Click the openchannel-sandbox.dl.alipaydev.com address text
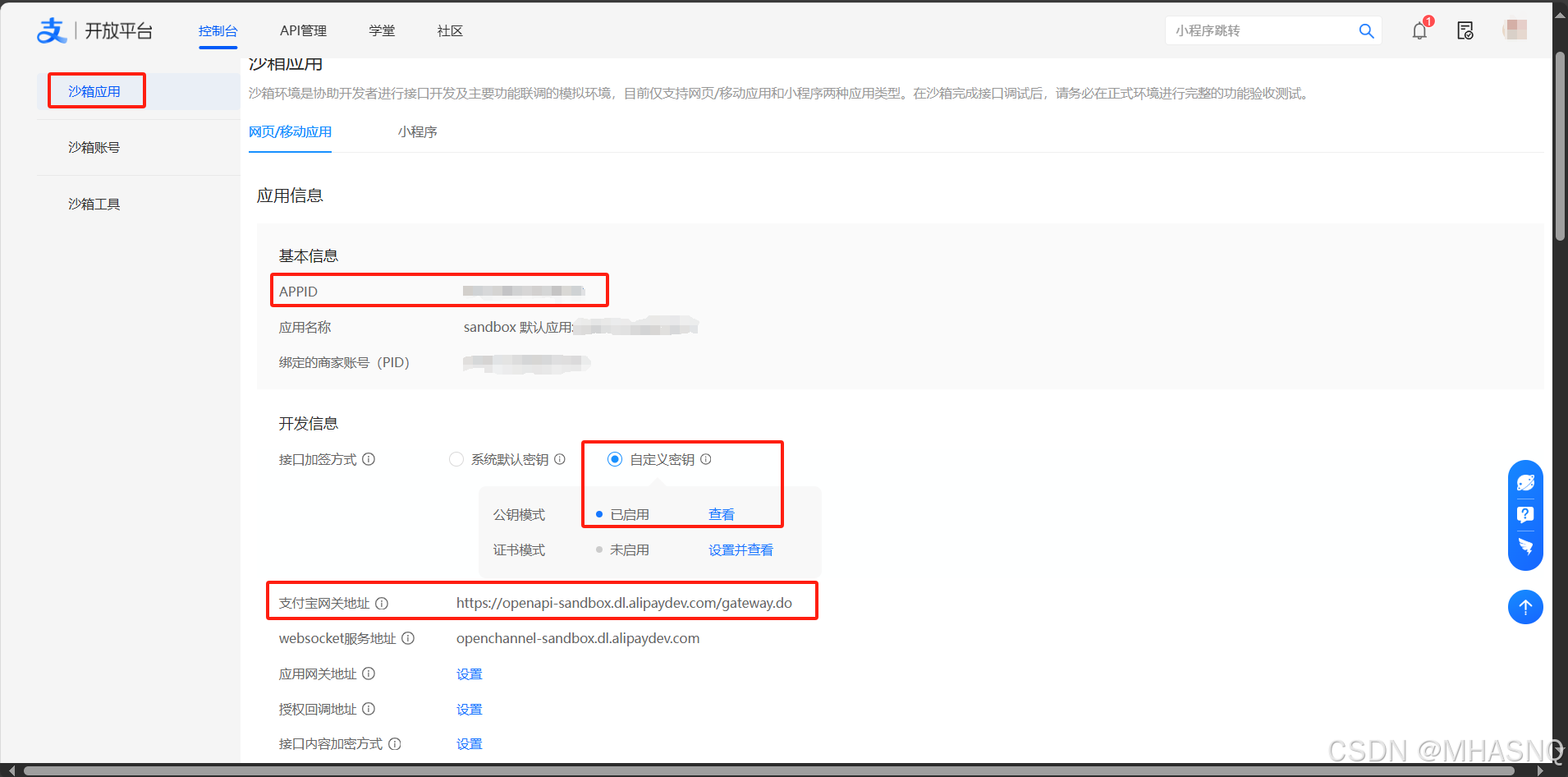The width and height of the screenshot is (1568, 777). pyautogui.click(x=578, y=638)
